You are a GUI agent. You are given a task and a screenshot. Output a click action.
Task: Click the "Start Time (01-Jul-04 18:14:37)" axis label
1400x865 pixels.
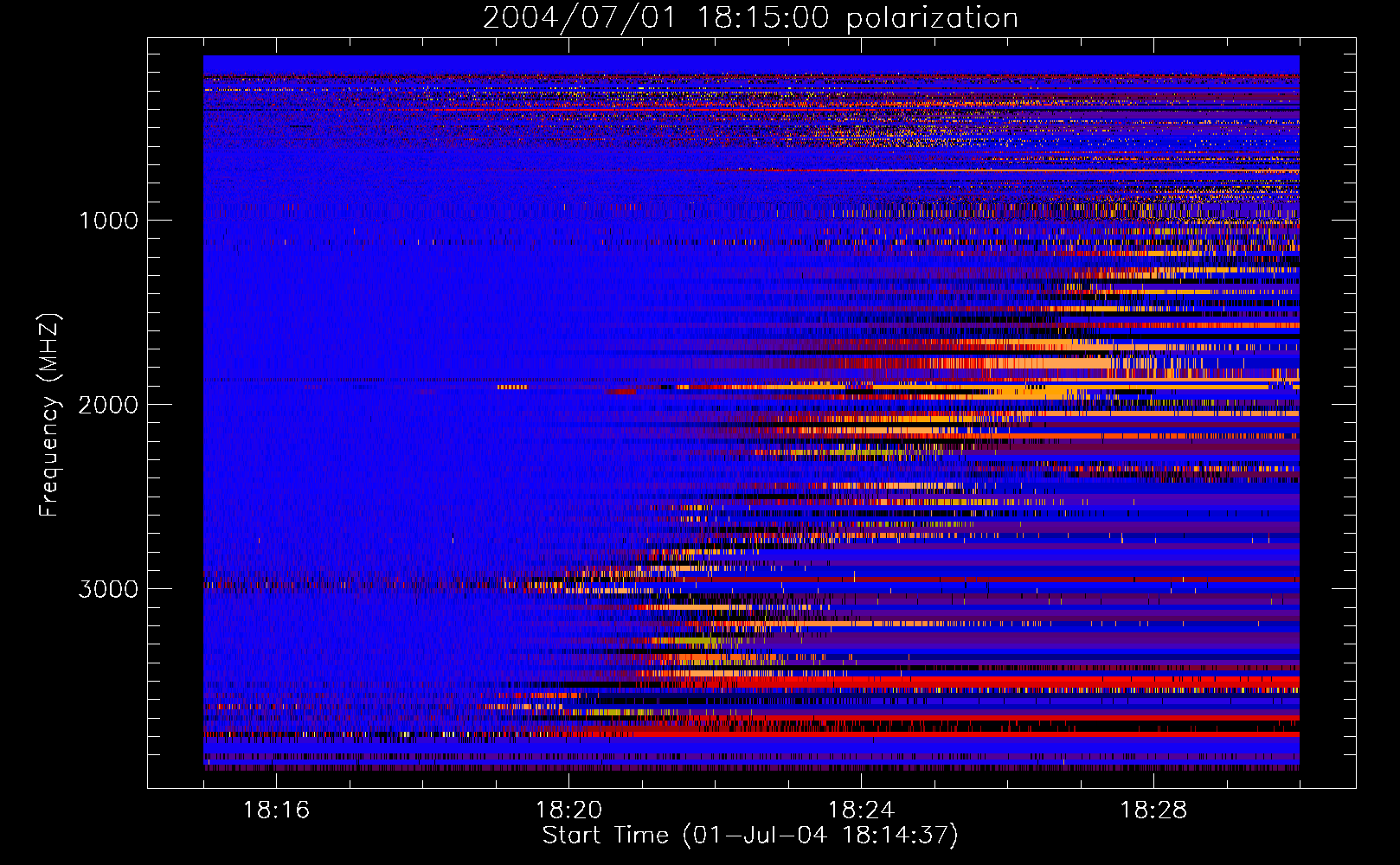(750, 836)
